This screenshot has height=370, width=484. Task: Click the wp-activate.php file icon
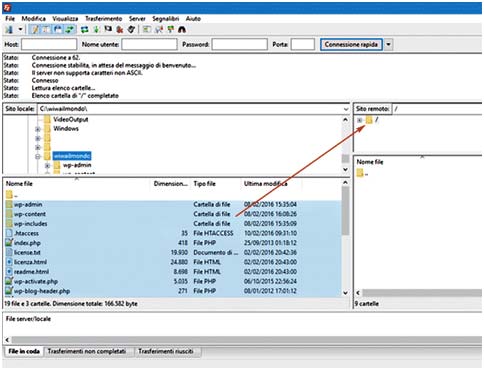click(9, 281)
